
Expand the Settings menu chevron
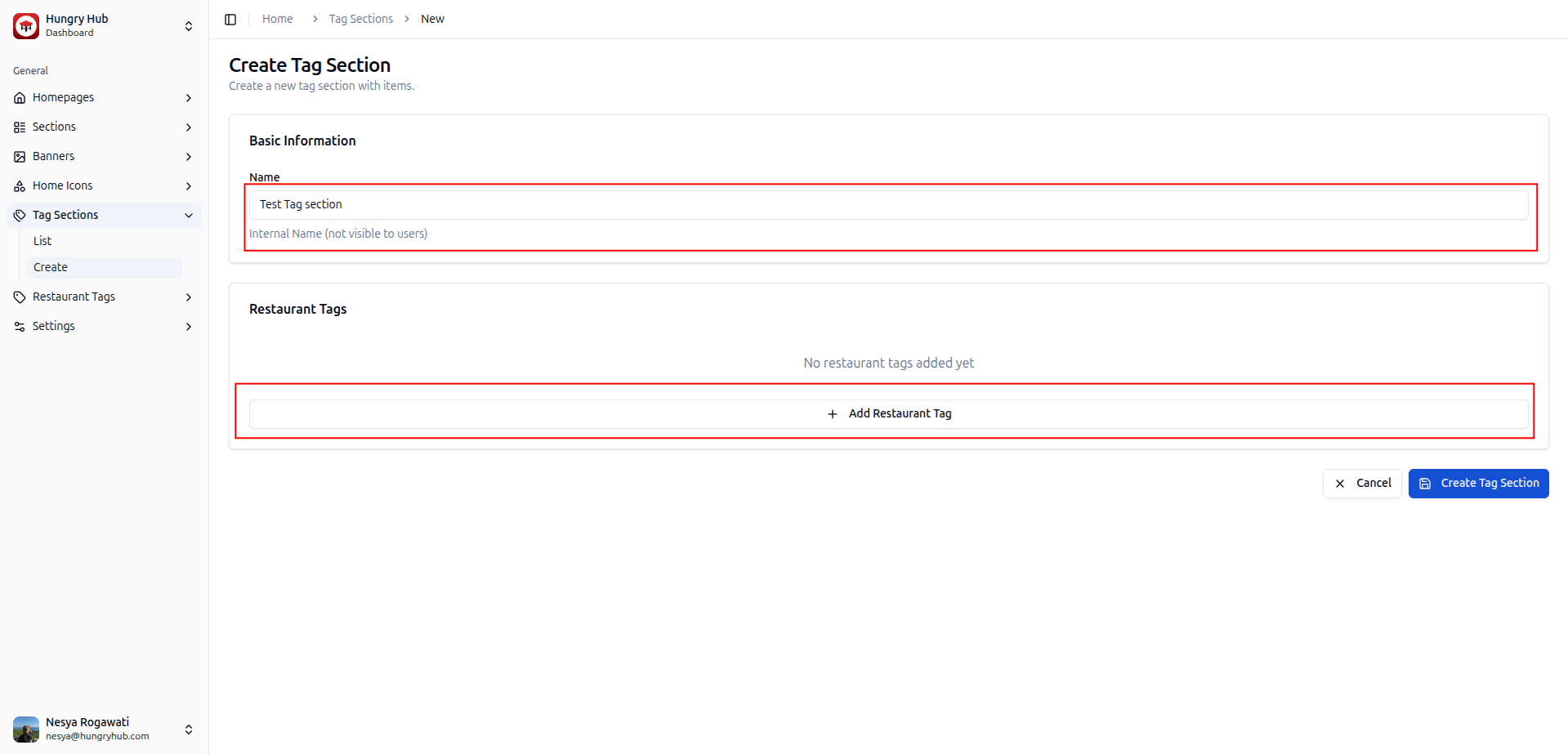189,327
